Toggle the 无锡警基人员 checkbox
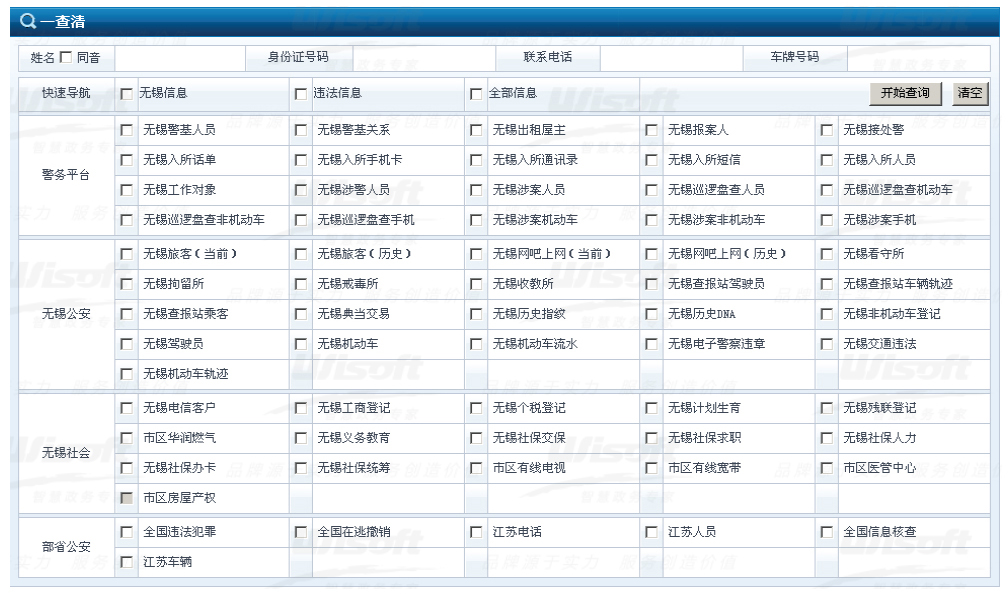Screen dimensions: 1008x596 pyautogui.click(x=126, y=129)
